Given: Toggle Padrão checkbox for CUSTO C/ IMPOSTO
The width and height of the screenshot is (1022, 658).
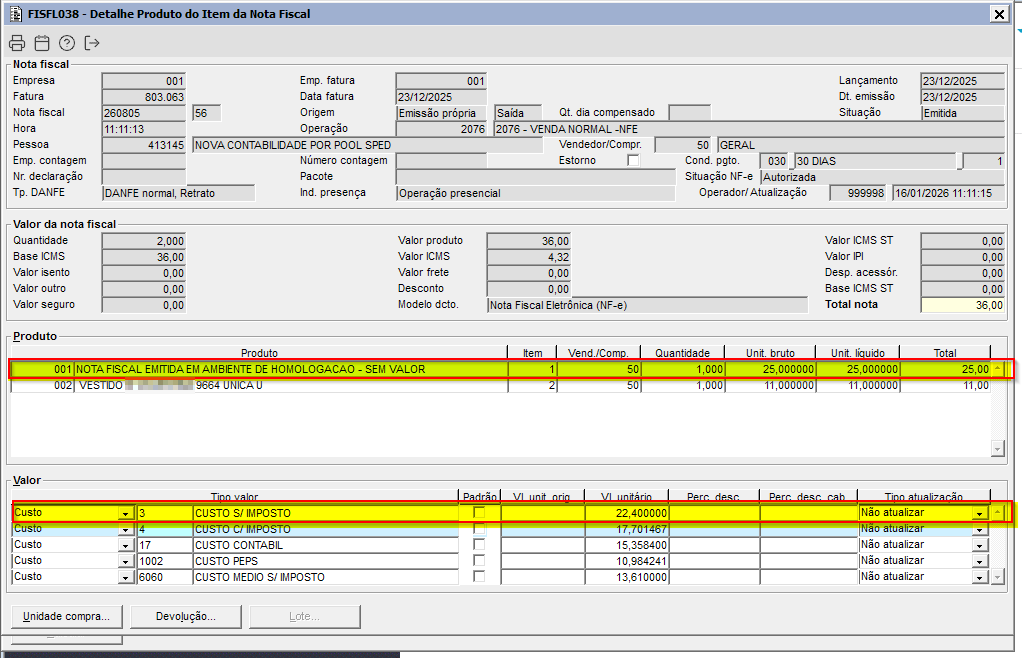Looking at the screenshot, I should 479,529.
